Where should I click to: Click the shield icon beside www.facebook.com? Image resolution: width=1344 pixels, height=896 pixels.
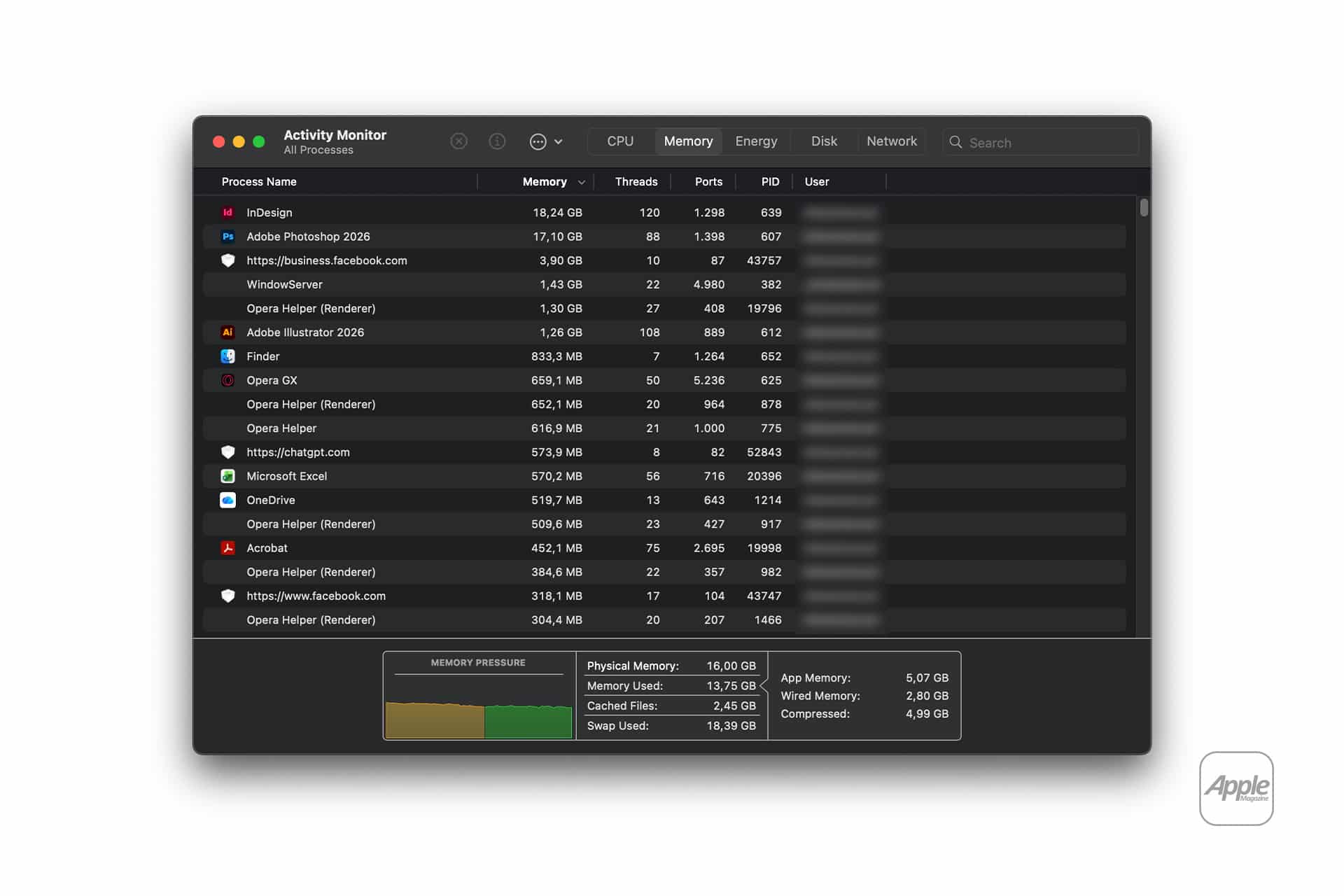[x=227, y=596]
